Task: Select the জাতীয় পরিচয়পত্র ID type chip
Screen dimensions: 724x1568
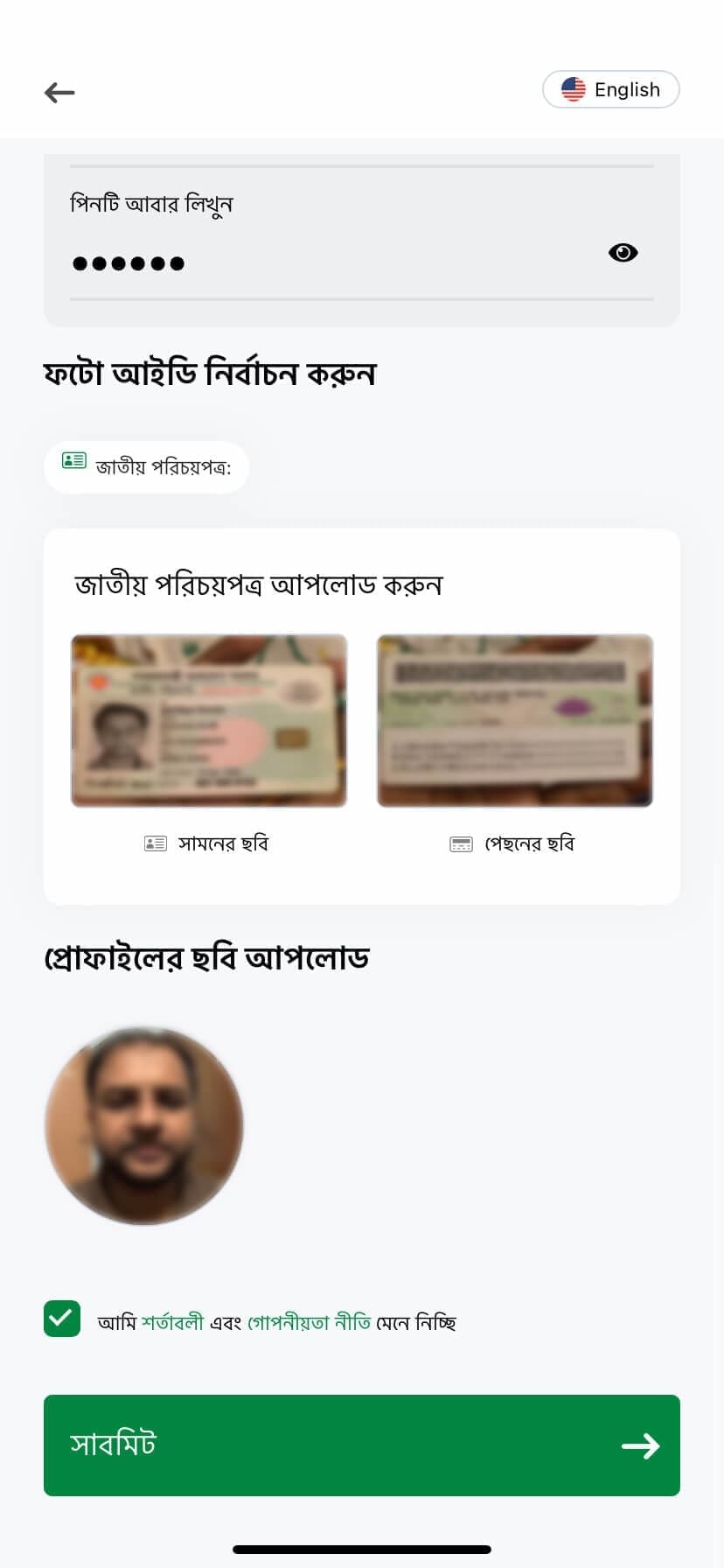Action: tap(147, 467)
